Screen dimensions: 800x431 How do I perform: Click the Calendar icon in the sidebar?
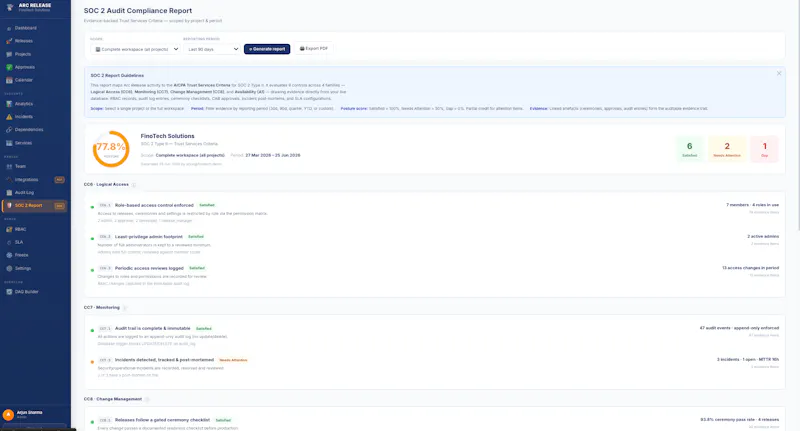point(9,80)
